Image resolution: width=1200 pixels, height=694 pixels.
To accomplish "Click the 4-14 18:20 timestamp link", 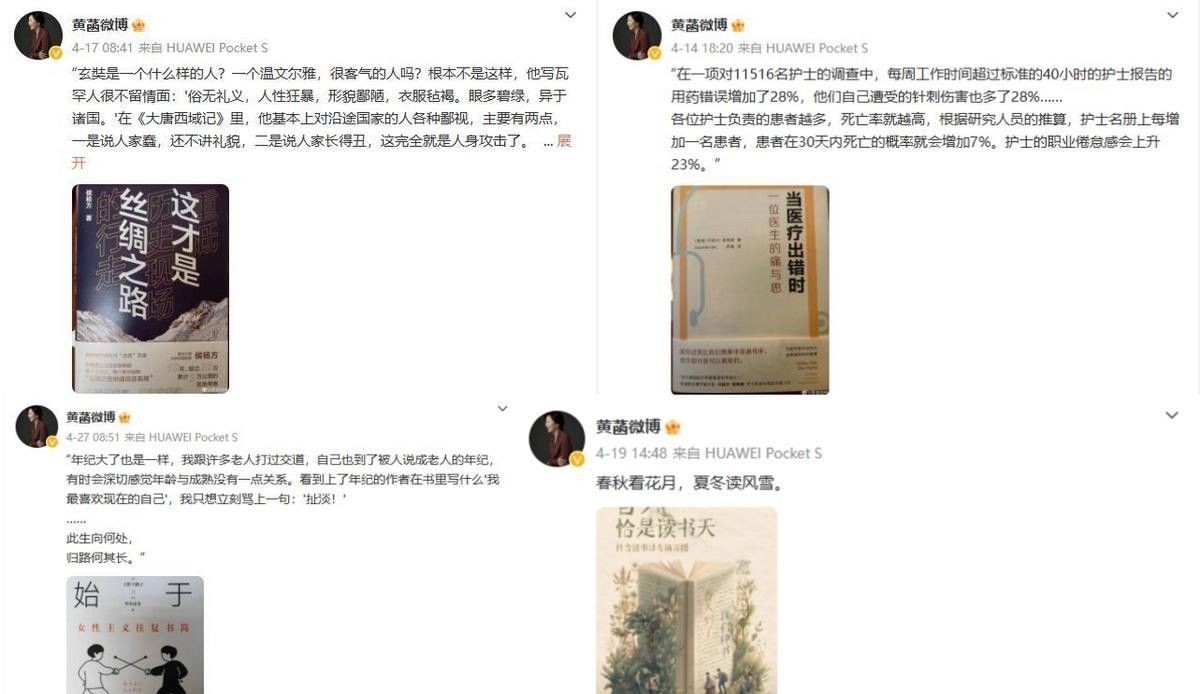I will (x=702, y=48).
